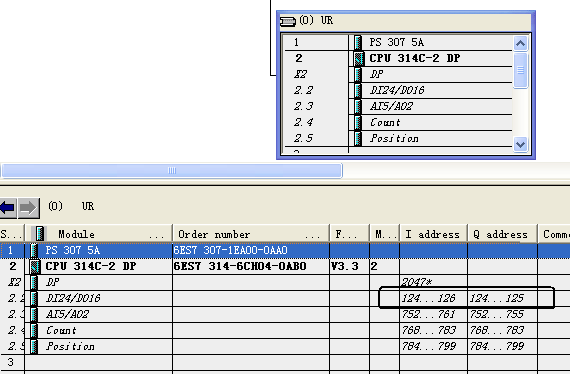Screen dimensions: 570x374
Task: Select AI5/AO2 row in detail table
Action: click(x=285, y=314)
